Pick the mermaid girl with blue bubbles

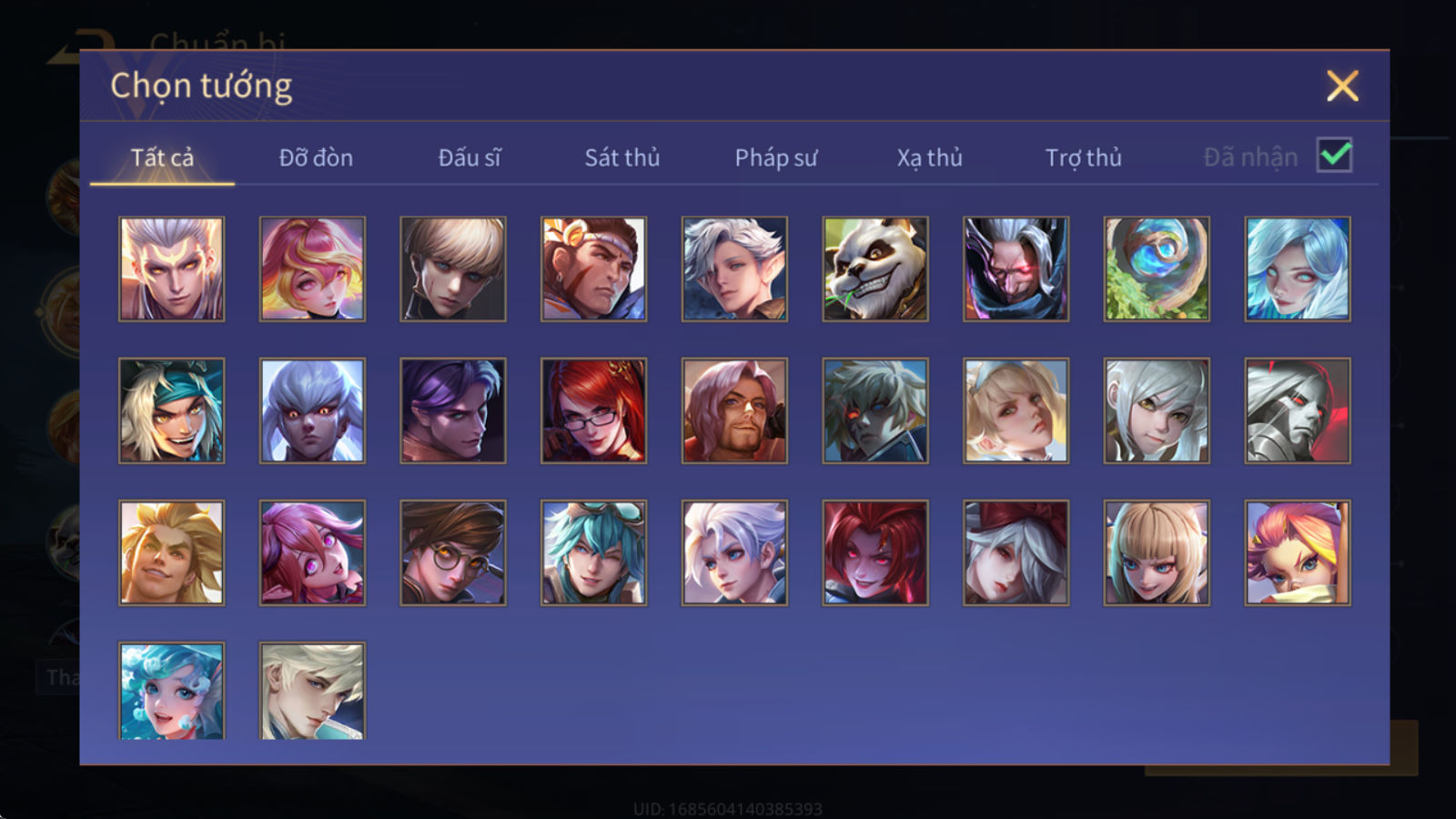(171, 691)
